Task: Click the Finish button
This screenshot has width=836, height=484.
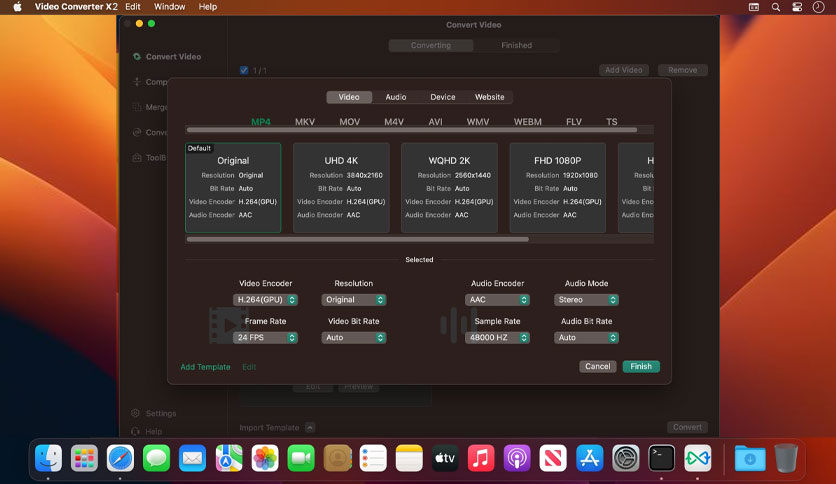Action: [x=641, y=366]
